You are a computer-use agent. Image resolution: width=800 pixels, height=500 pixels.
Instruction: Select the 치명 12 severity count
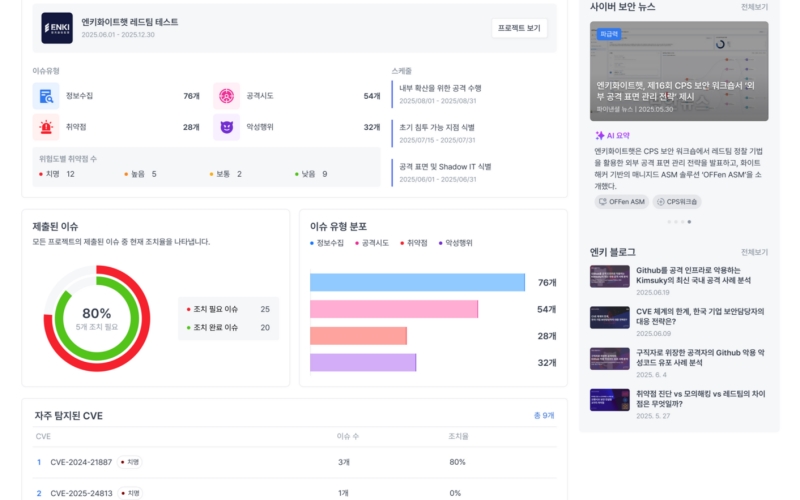pos(57,174)
